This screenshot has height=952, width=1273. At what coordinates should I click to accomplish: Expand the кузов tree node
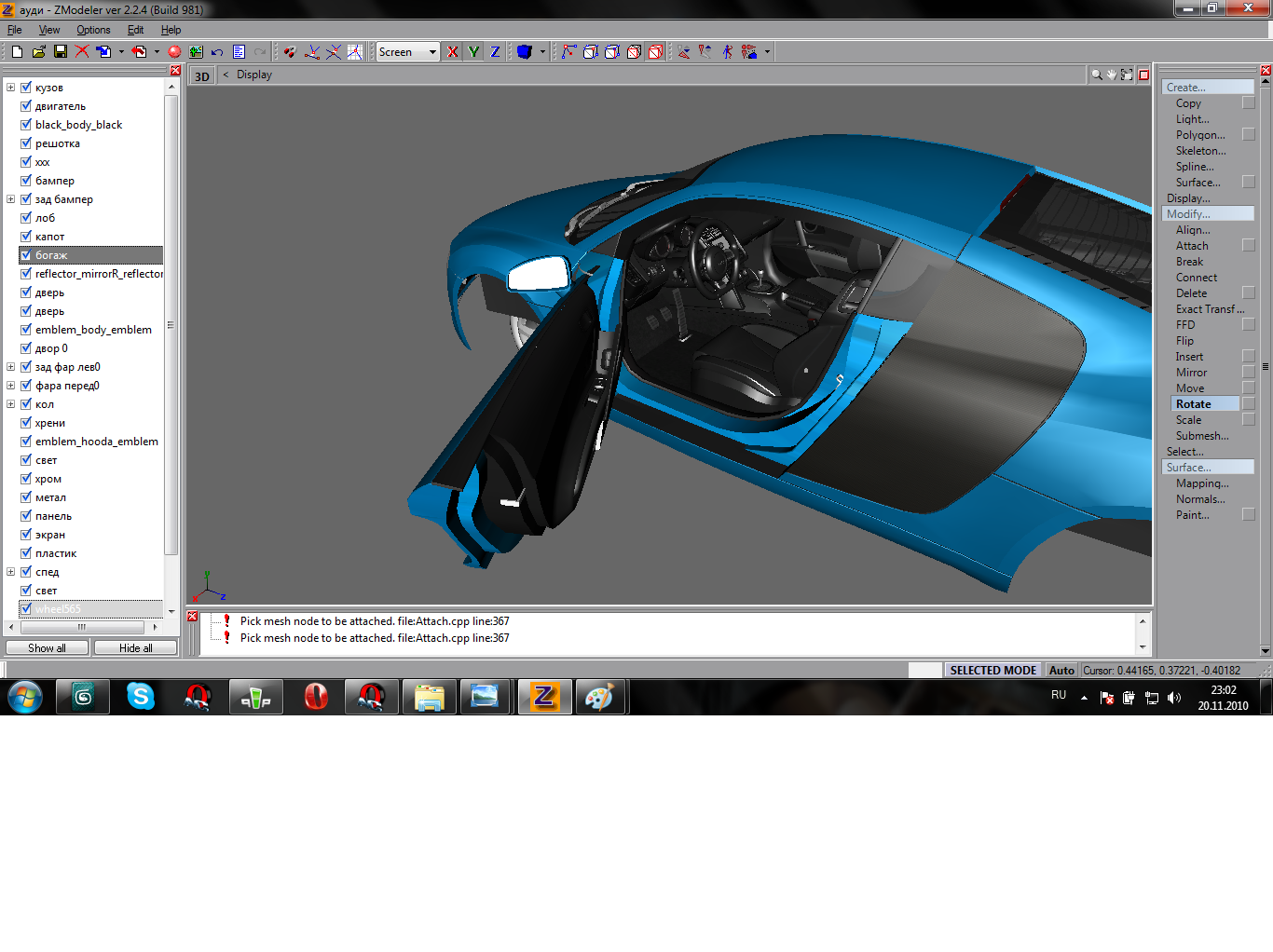[x=11, y=88]
